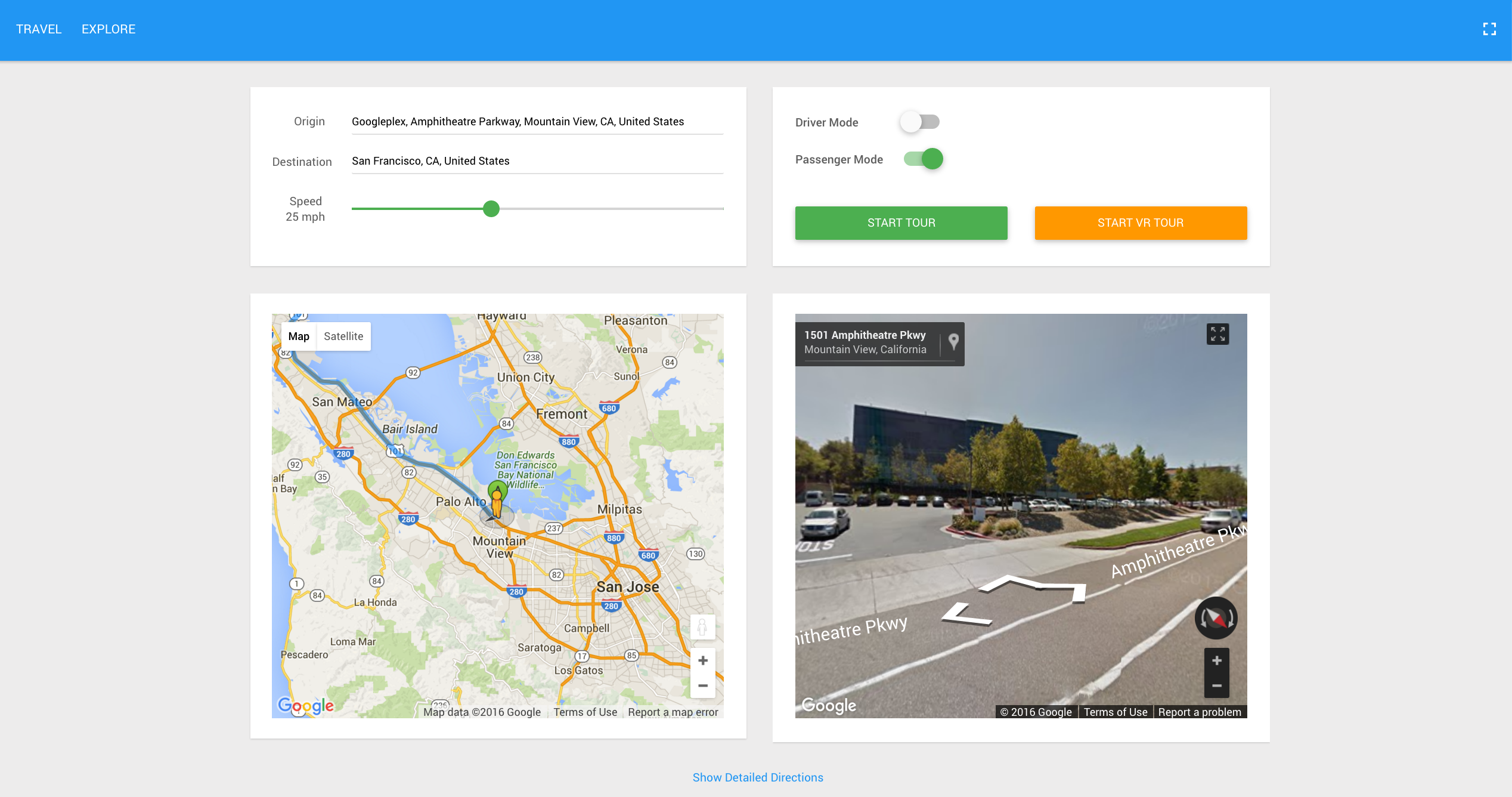Image resolution: width=1512 pixels, height=797 pixels.
Task: Expand the Street View to fullscreen
Action: point(1217,334)
